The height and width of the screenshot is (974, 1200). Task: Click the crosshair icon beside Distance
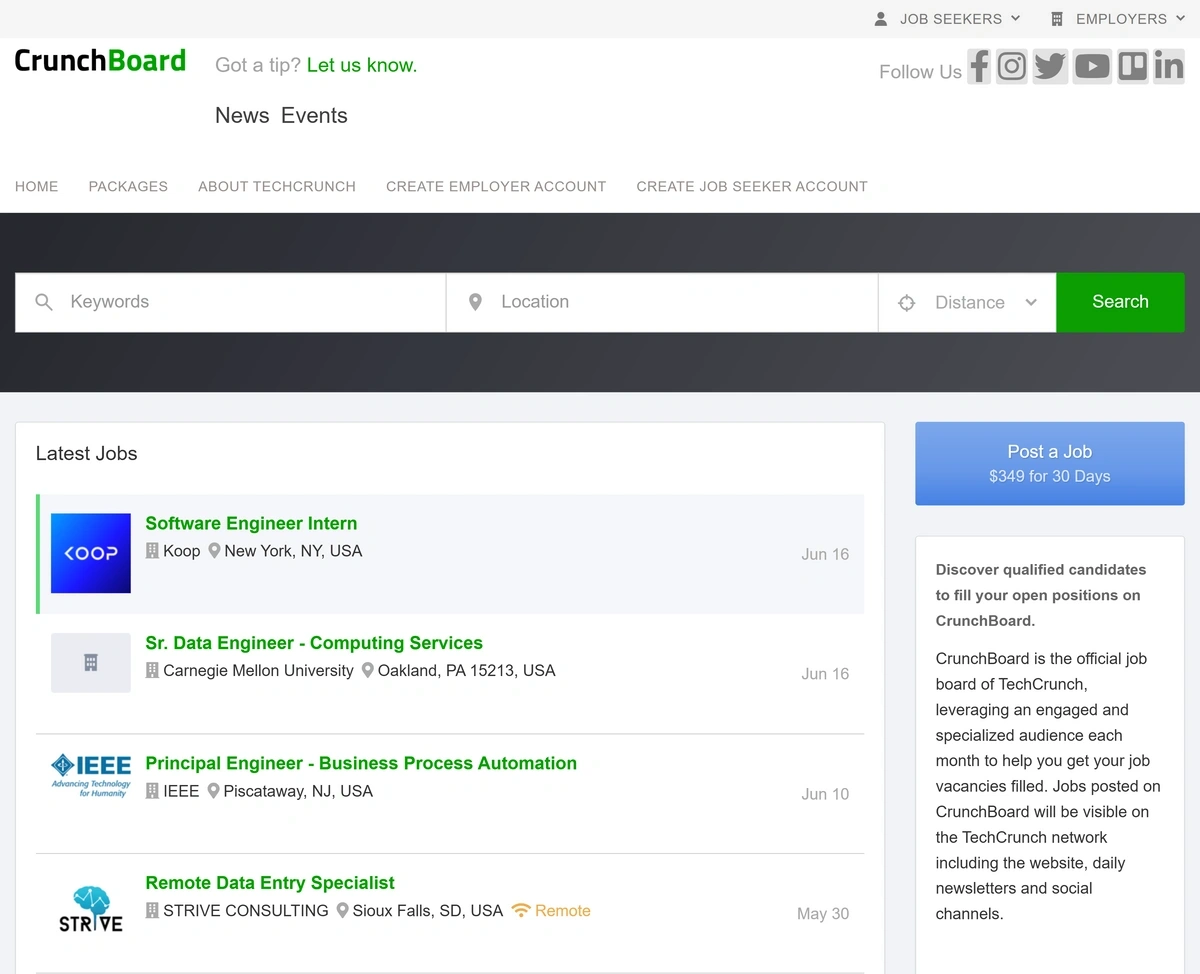907,303
